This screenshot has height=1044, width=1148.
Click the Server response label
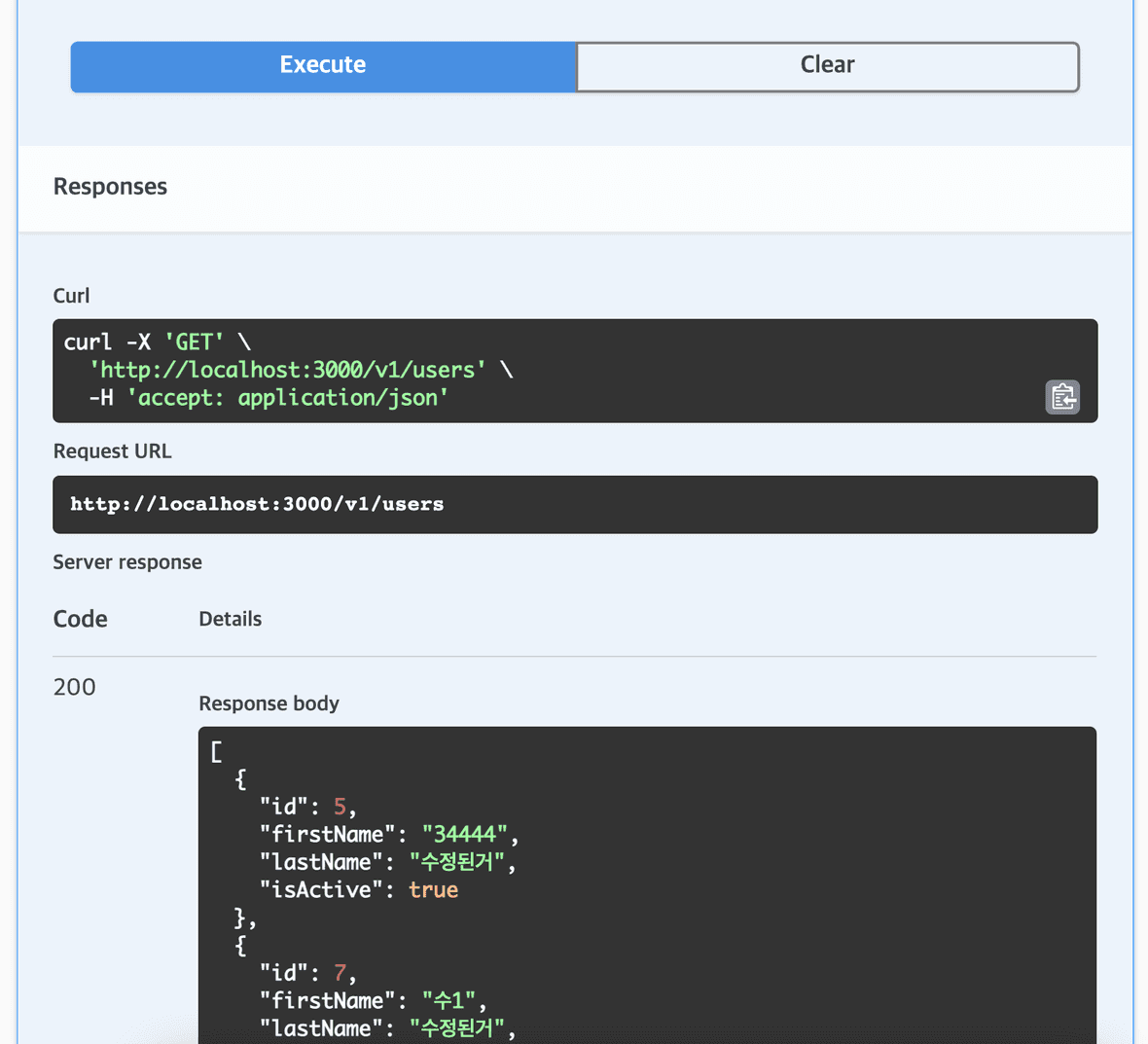click(x=126, y=561)
